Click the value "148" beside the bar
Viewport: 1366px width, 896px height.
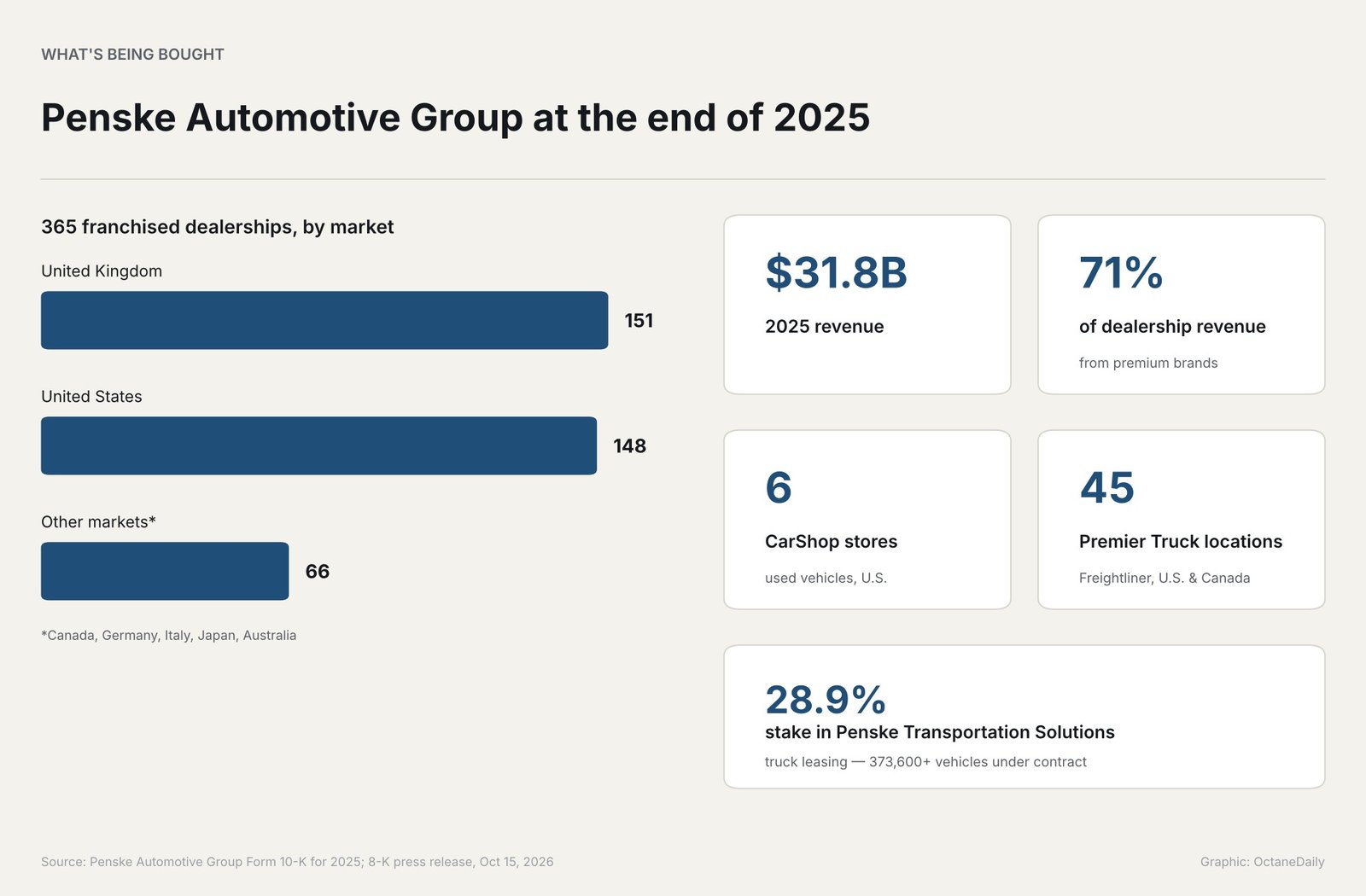pyautogui.click(x=629, y=446)
